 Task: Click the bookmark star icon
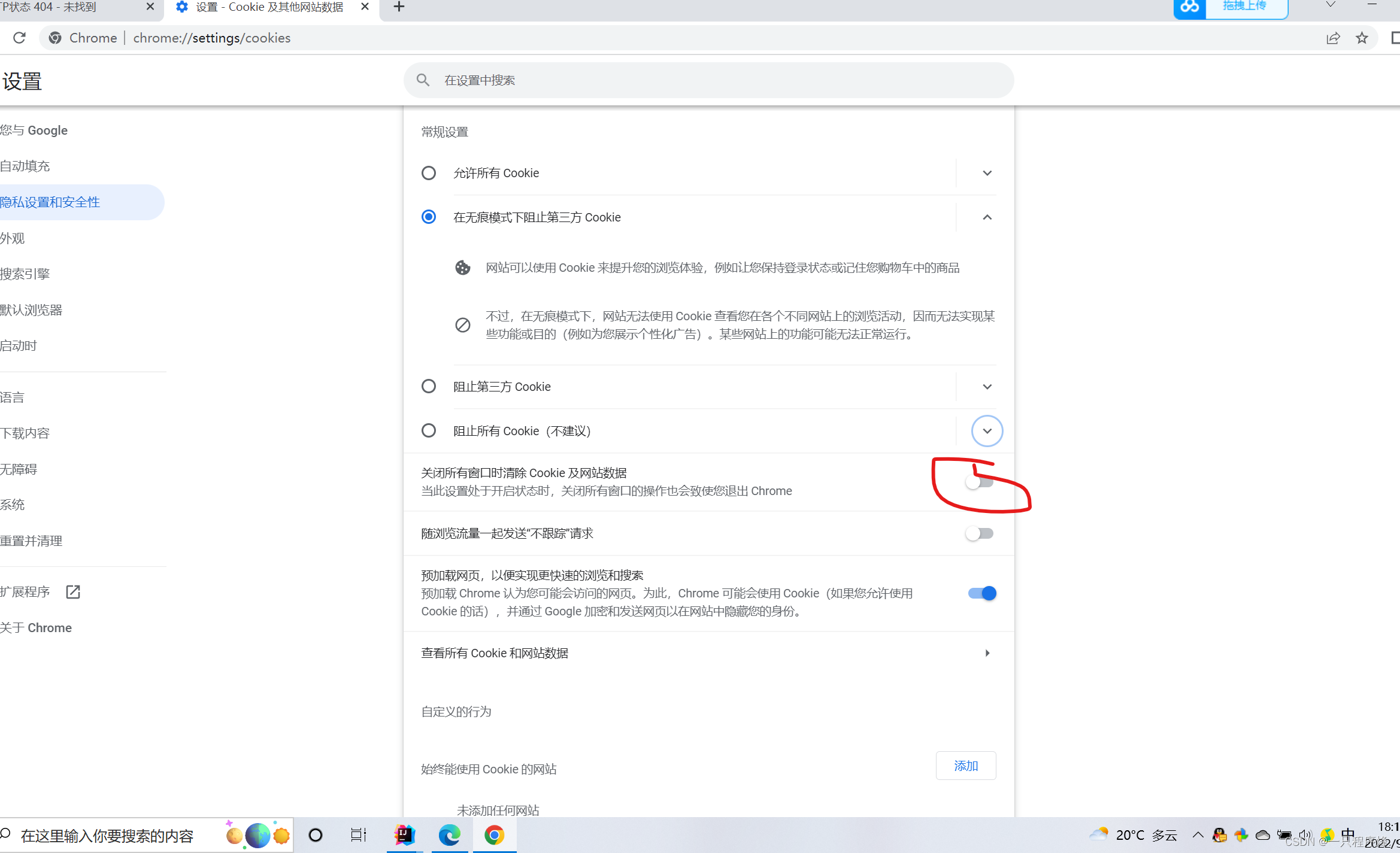(1362, 38)
